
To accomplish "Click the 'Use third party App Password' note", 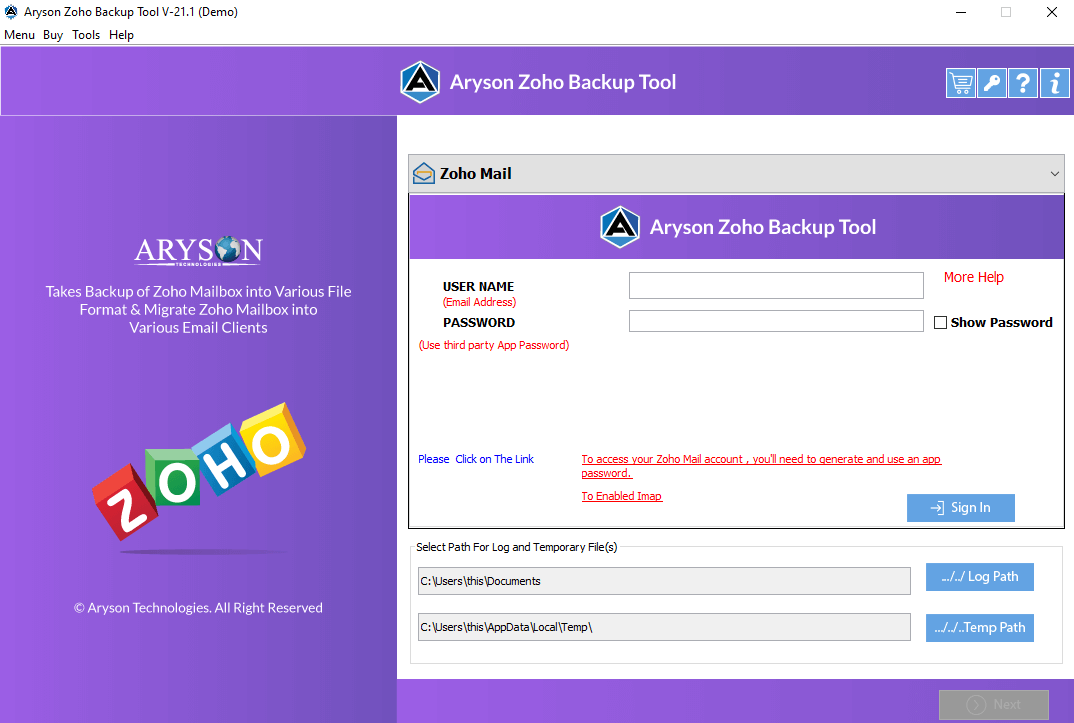I will pos(494,345).
